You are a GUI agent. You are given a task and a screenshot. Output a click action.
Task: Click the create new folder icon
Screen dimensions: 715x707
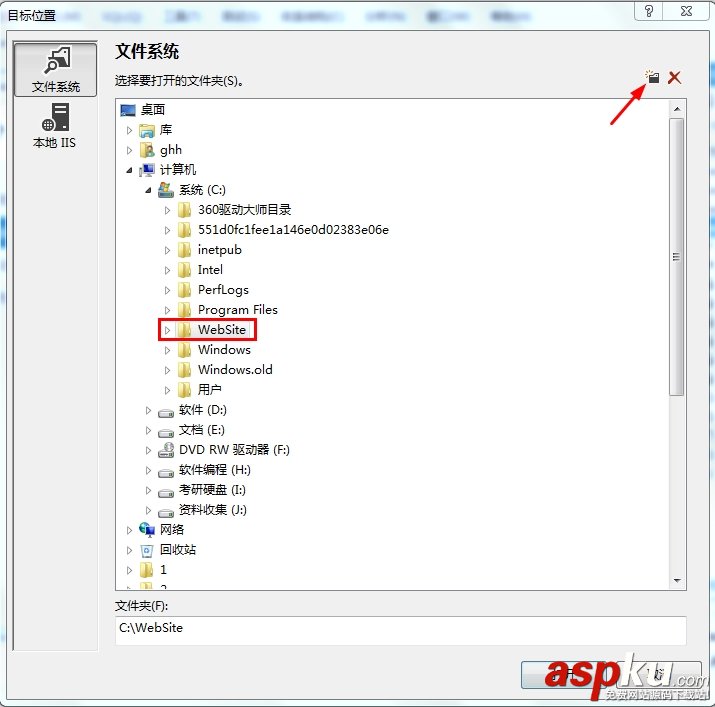tap(653, 77)
